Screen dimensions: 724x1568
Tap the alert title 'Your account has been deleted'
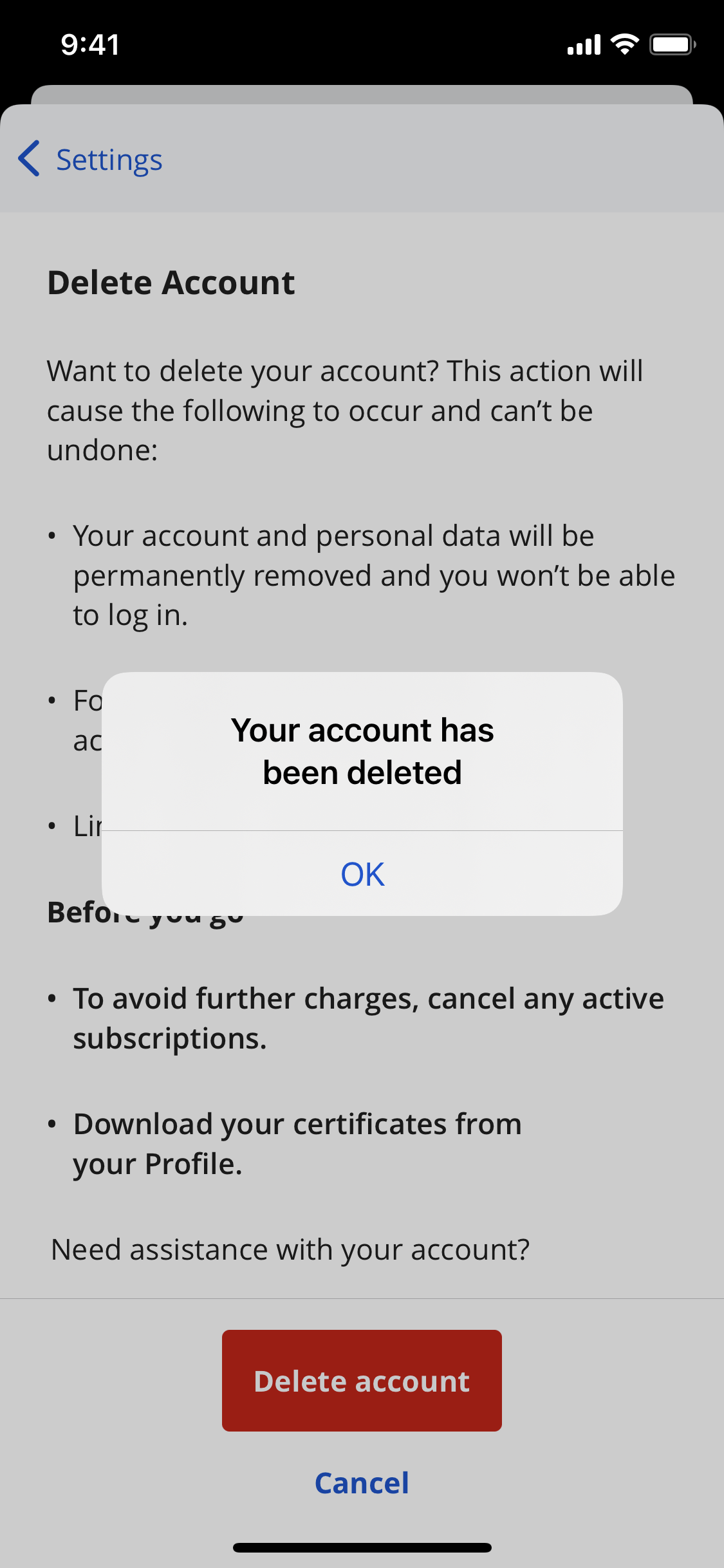pyautogui.click(x=362, y=751)
